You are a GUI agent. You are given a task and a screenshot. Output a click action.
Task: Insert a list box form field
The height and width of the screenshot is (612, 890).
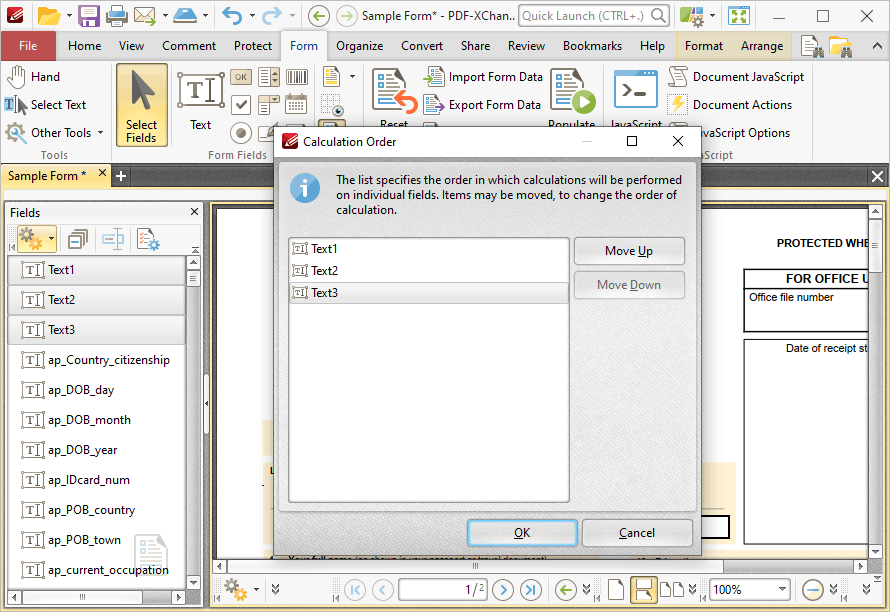pyautogui.click(x=269, y=77)
